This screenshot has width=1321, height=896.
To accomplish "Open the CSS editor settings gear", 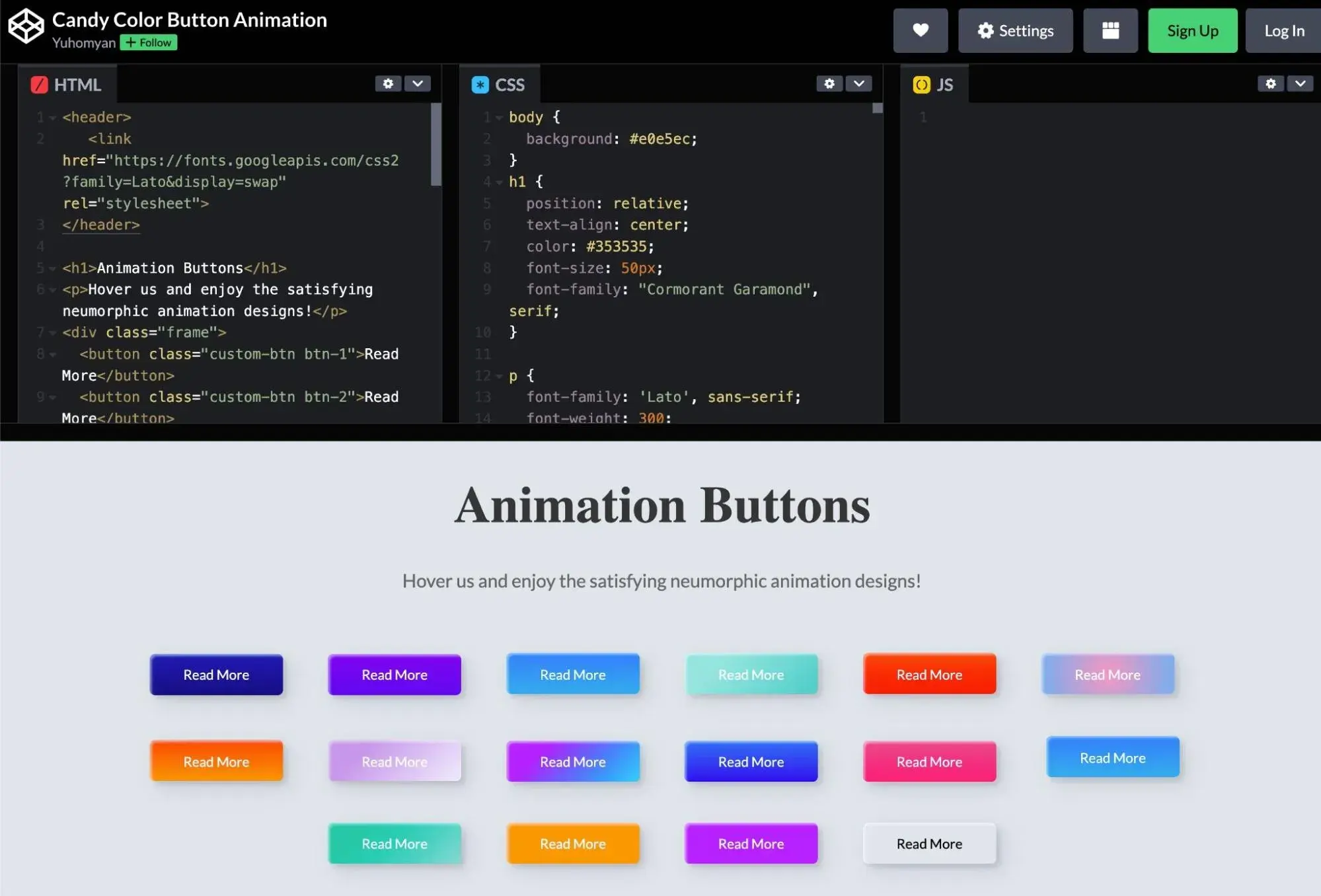I will click(829, 83).
